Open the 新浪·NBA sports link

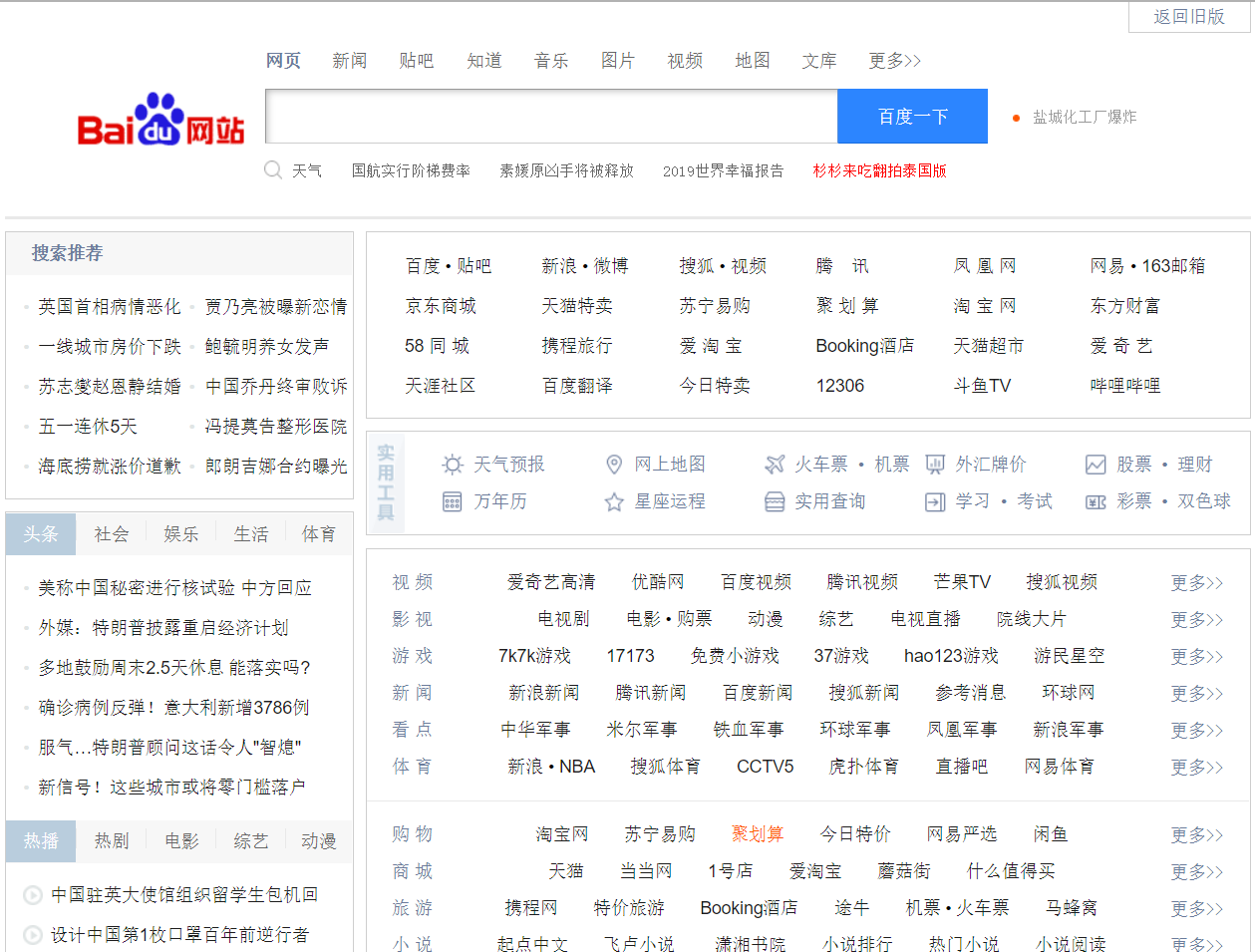[x=551, y=767]
